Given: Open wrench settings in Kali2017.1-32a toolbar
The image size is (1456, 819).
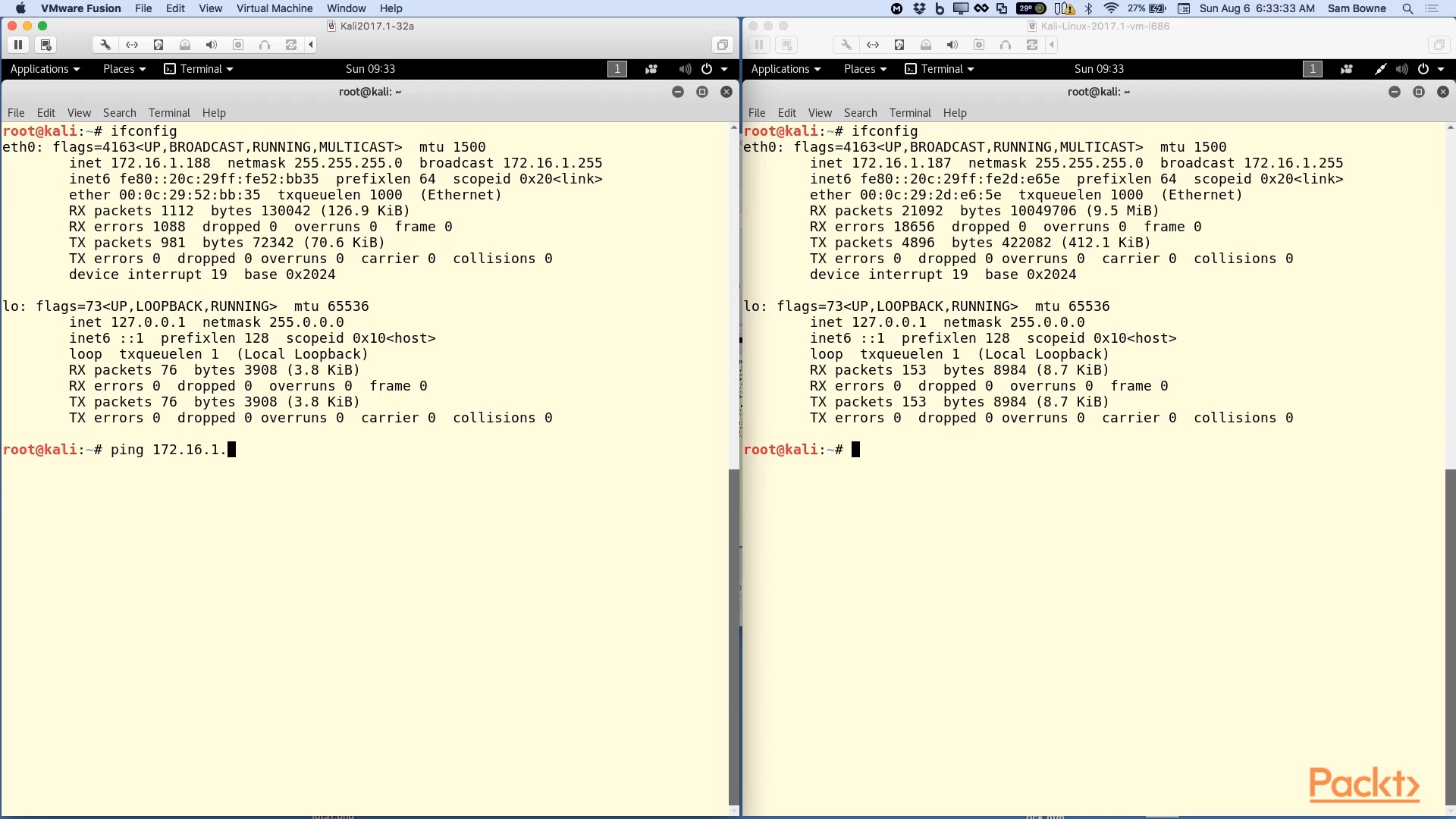Looking at the screenshot, I should 105,45.
